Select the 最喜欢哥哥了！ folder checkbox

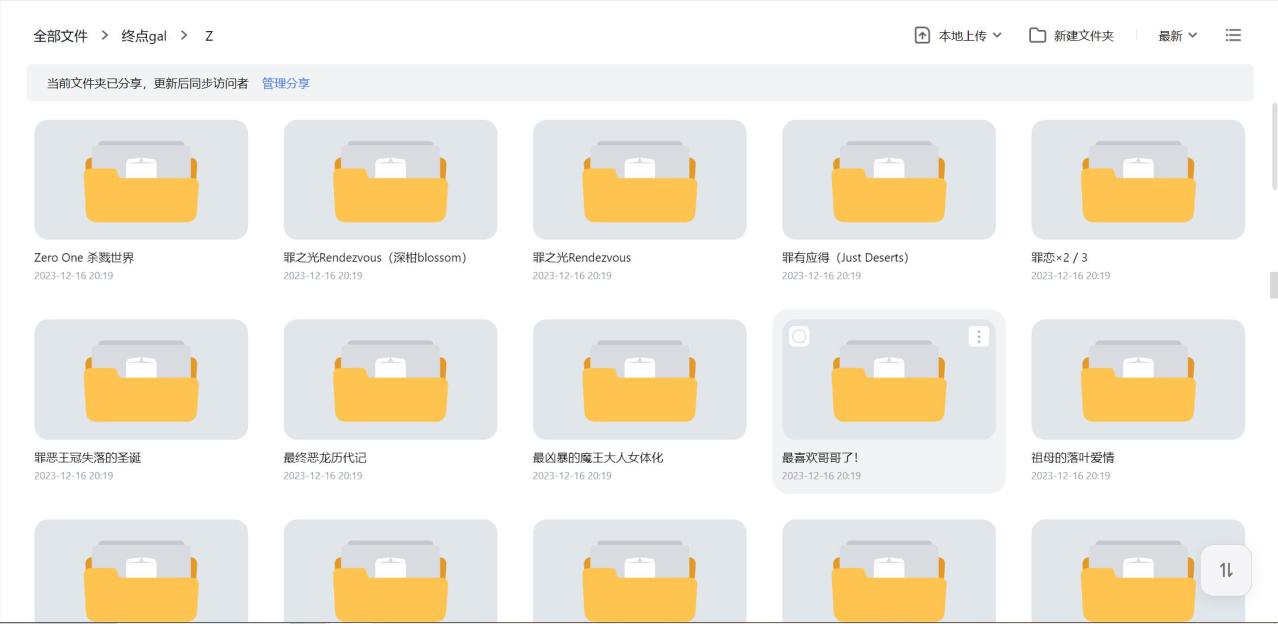799,337
